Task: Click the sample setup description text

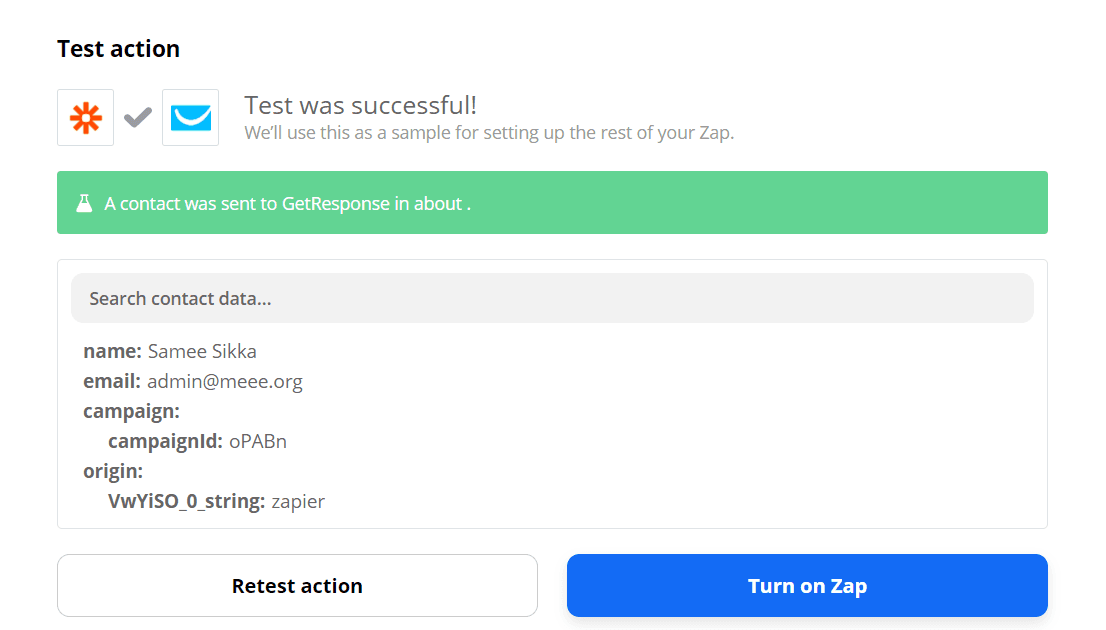Action: pos(489,132)
